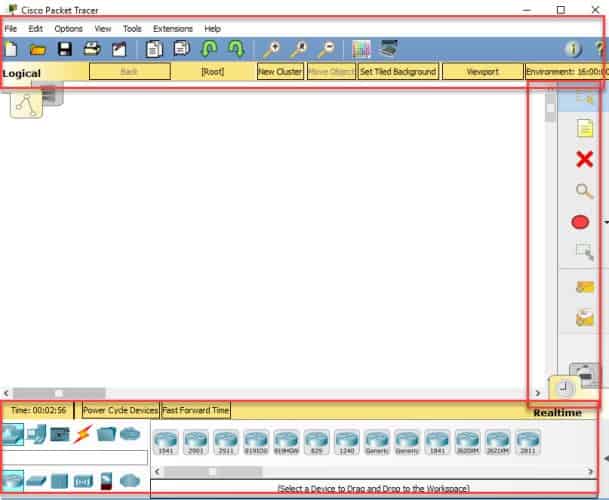Open the Environment time setting
This screenshot has height=500, width=609.
click(566, 72)
